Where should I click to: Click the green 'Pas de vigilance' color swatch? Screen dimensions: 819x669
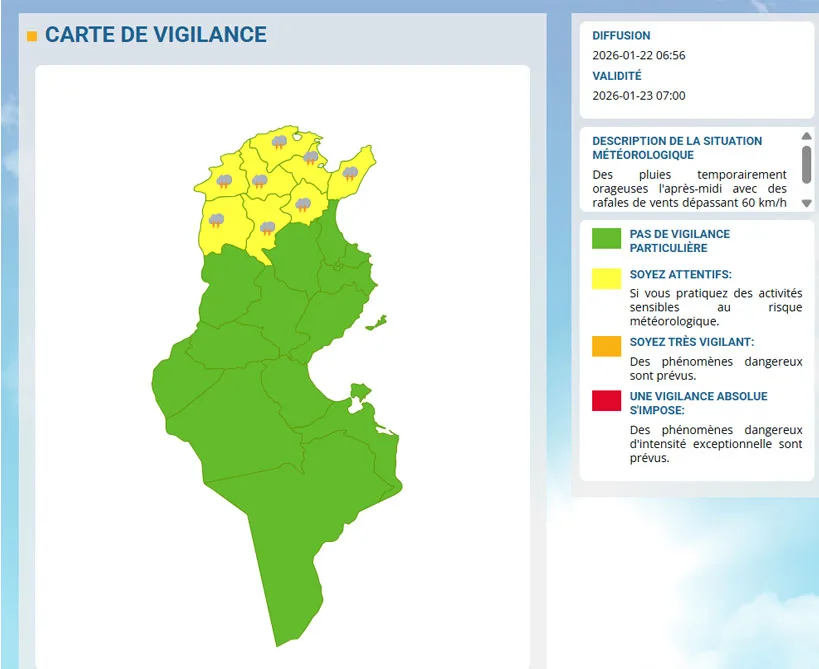(x=606, y=238)
